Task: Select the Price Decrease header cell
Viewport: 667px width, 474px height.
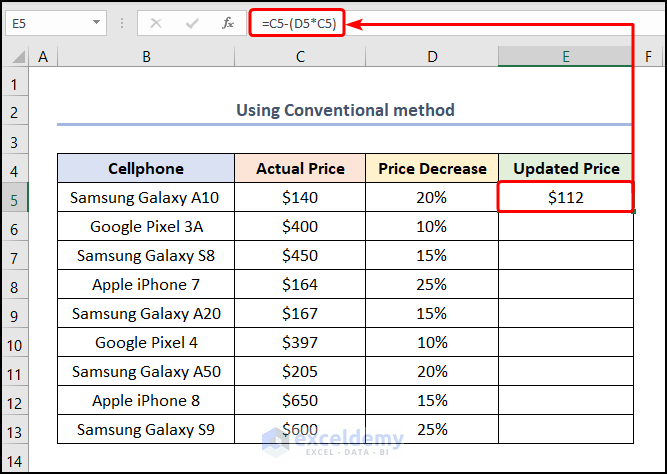Action: point(432,169)
